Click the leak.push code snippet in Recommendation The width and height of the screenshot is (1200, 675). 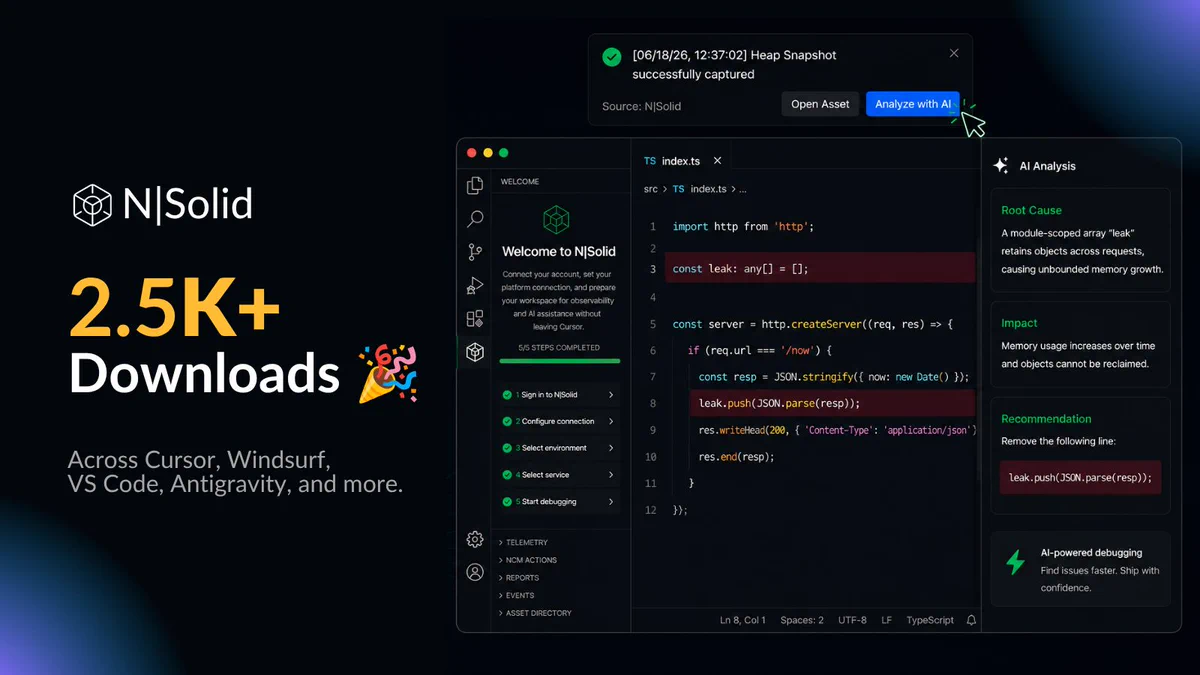[x=1080, y=478]
